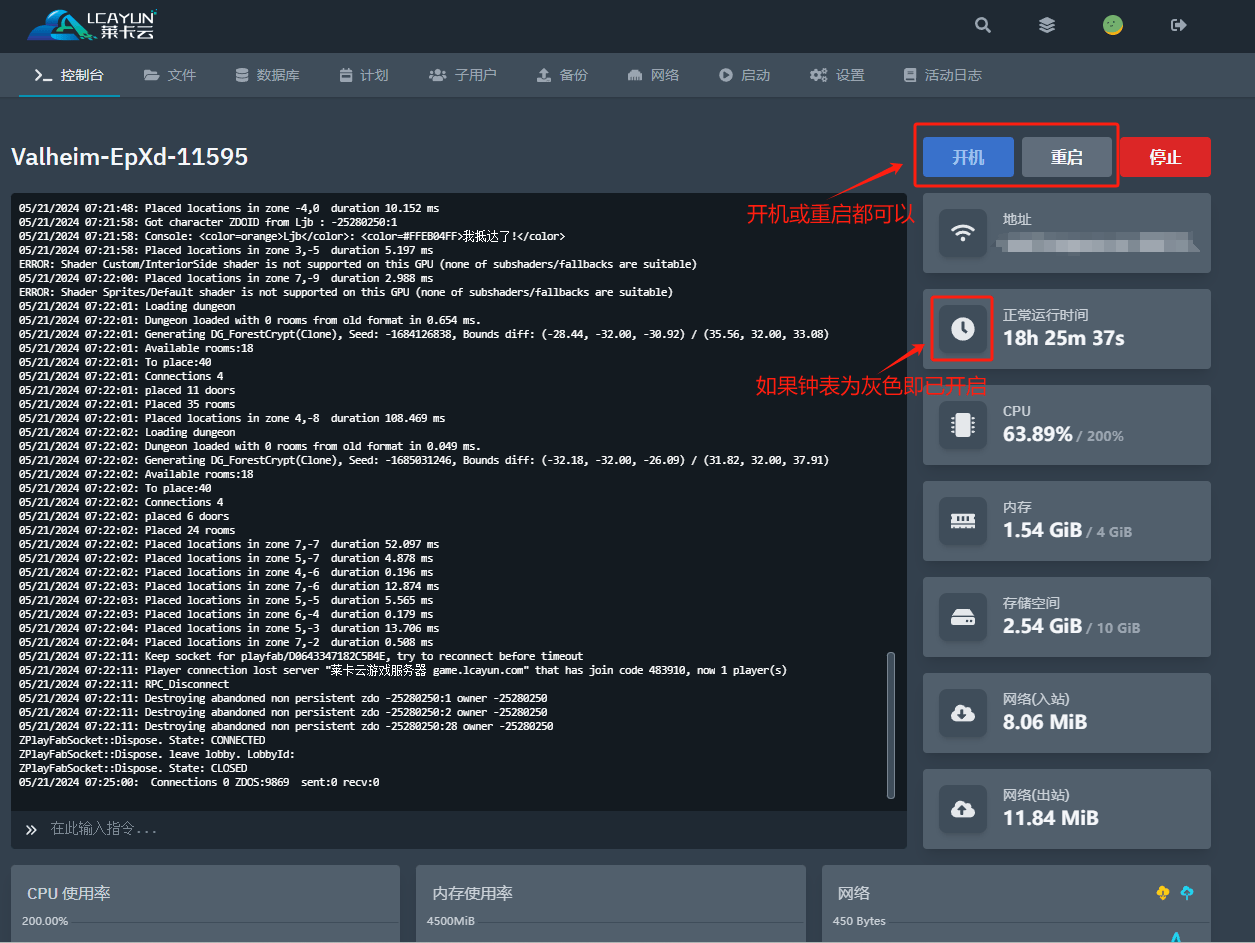Screen dimensions: 1255x943
Task: Click the red 停止 button
Action: pyautogui.click(x=1165, y=157)
